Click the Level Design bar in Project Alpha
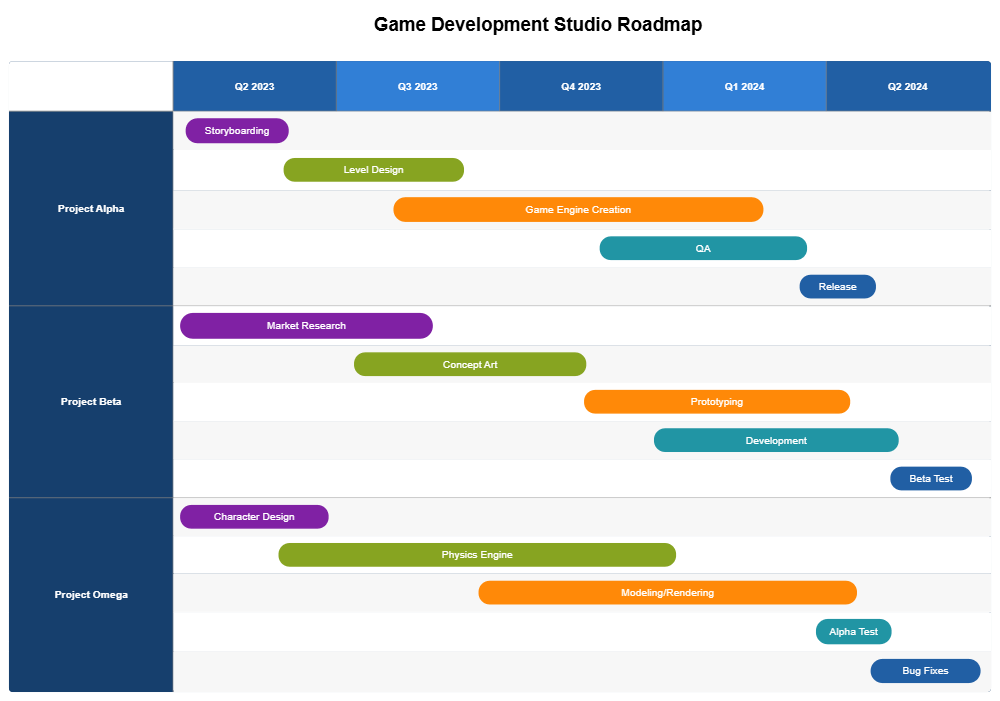 (373, 170)
